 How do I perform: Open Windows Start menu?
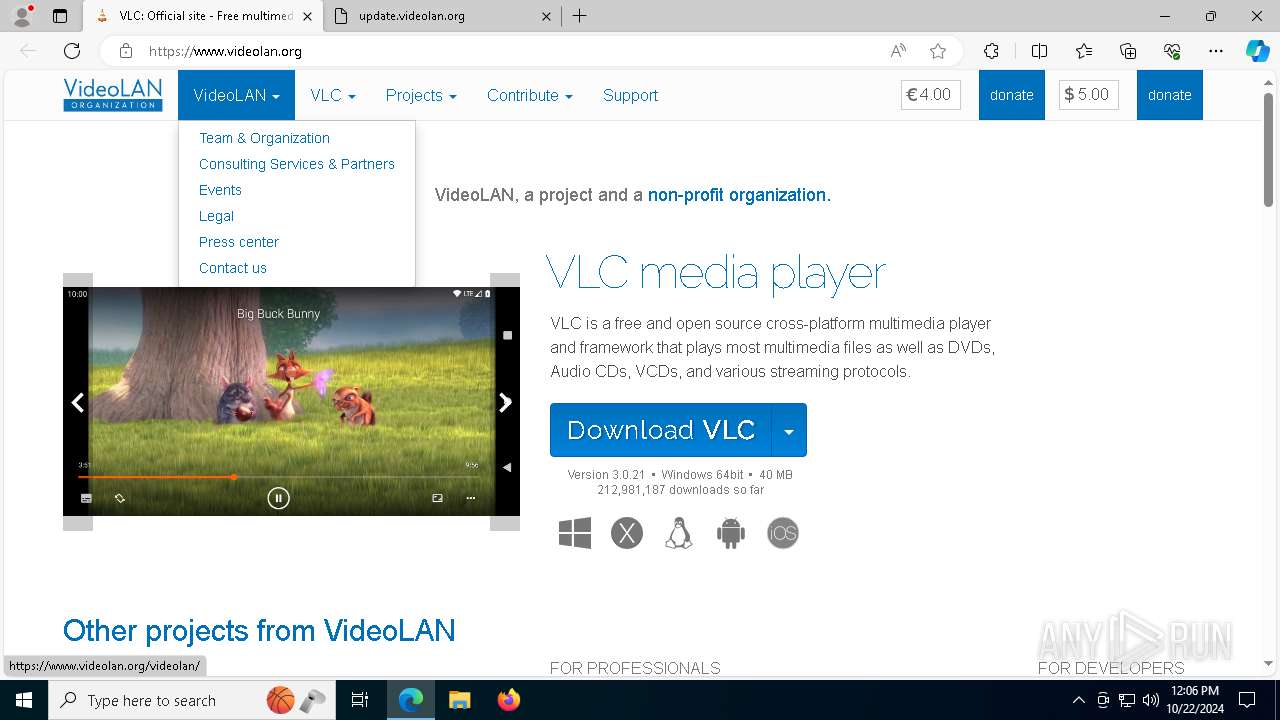tap(24, 700)
